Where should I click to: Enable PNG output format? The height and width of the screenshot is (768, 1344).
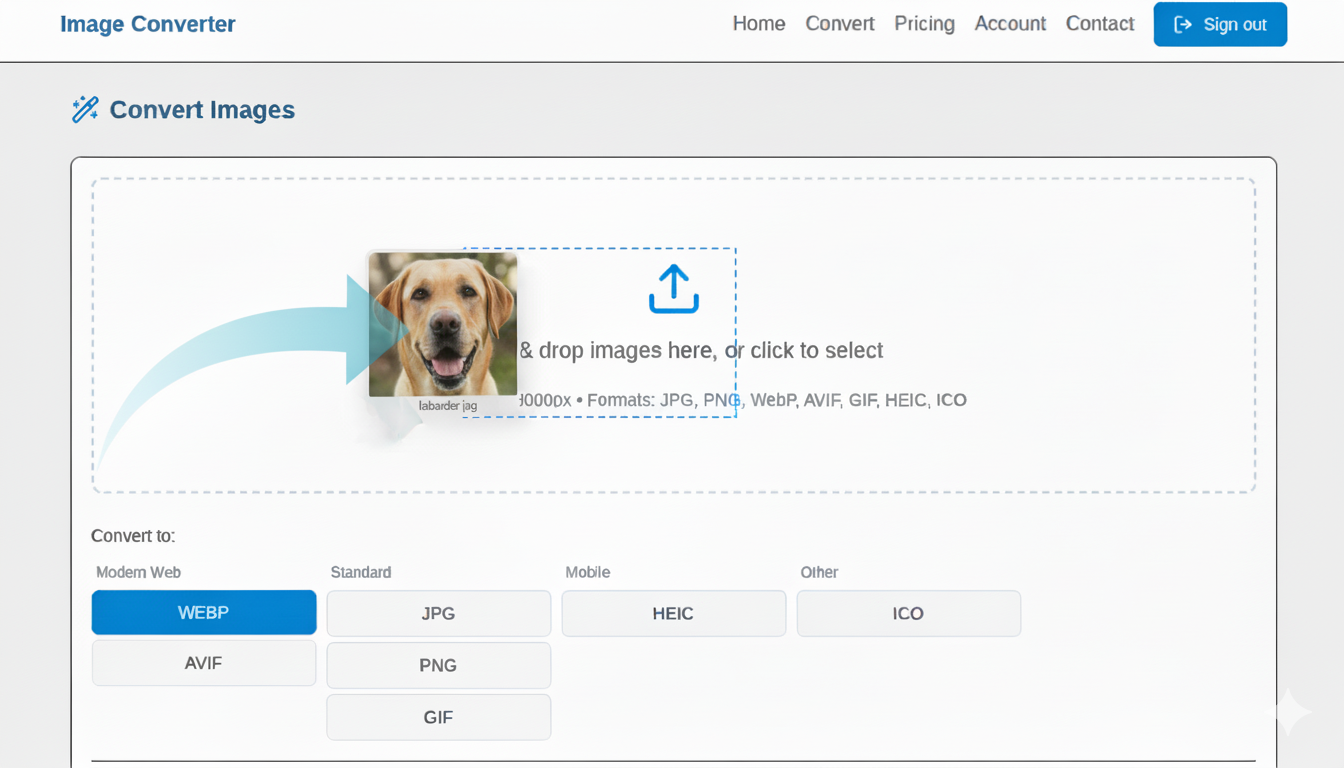[438, 665]
